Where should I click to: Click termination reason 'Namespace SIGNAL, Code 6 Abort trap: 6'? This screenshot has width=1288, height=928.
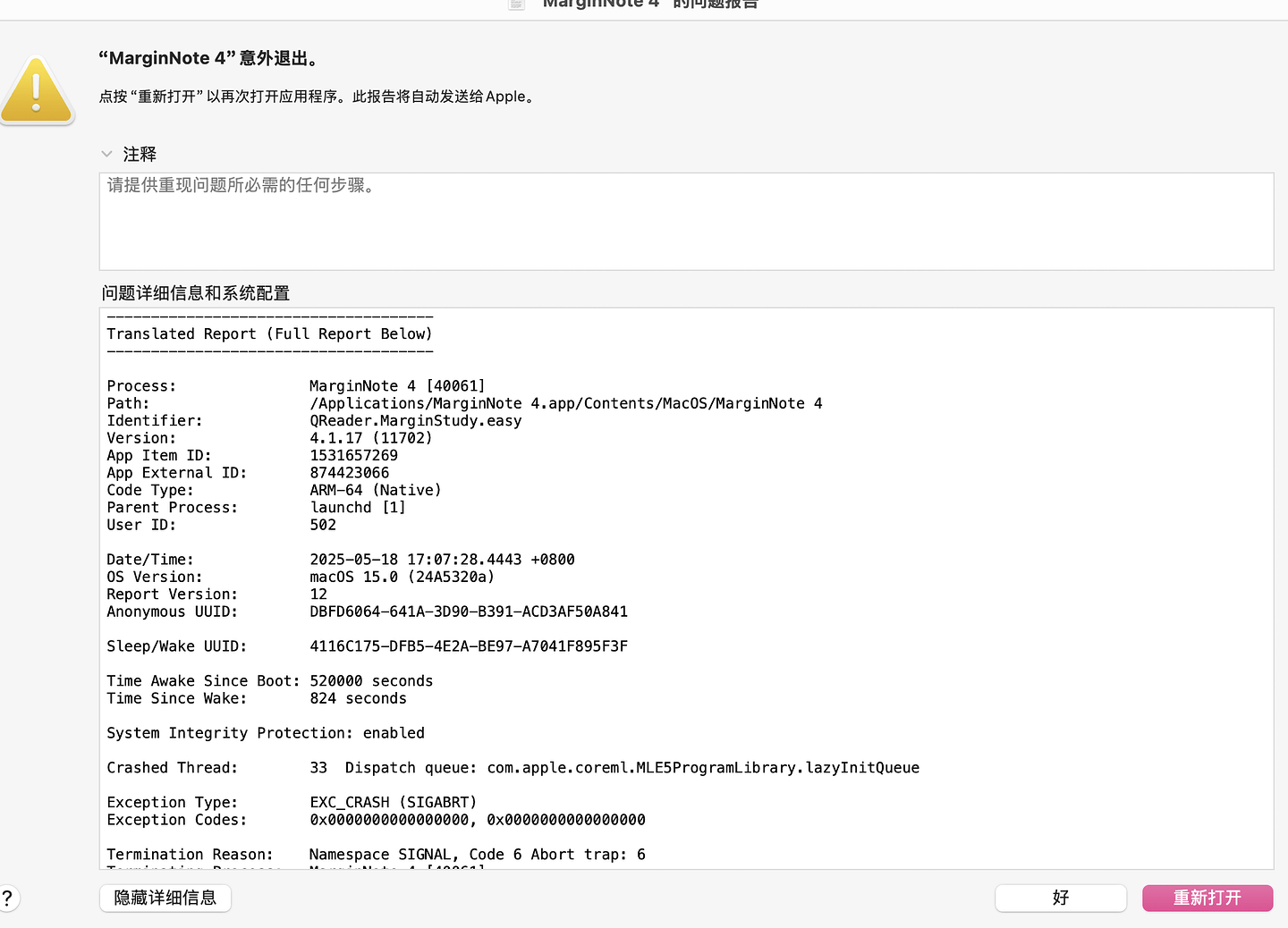(478, 855)
